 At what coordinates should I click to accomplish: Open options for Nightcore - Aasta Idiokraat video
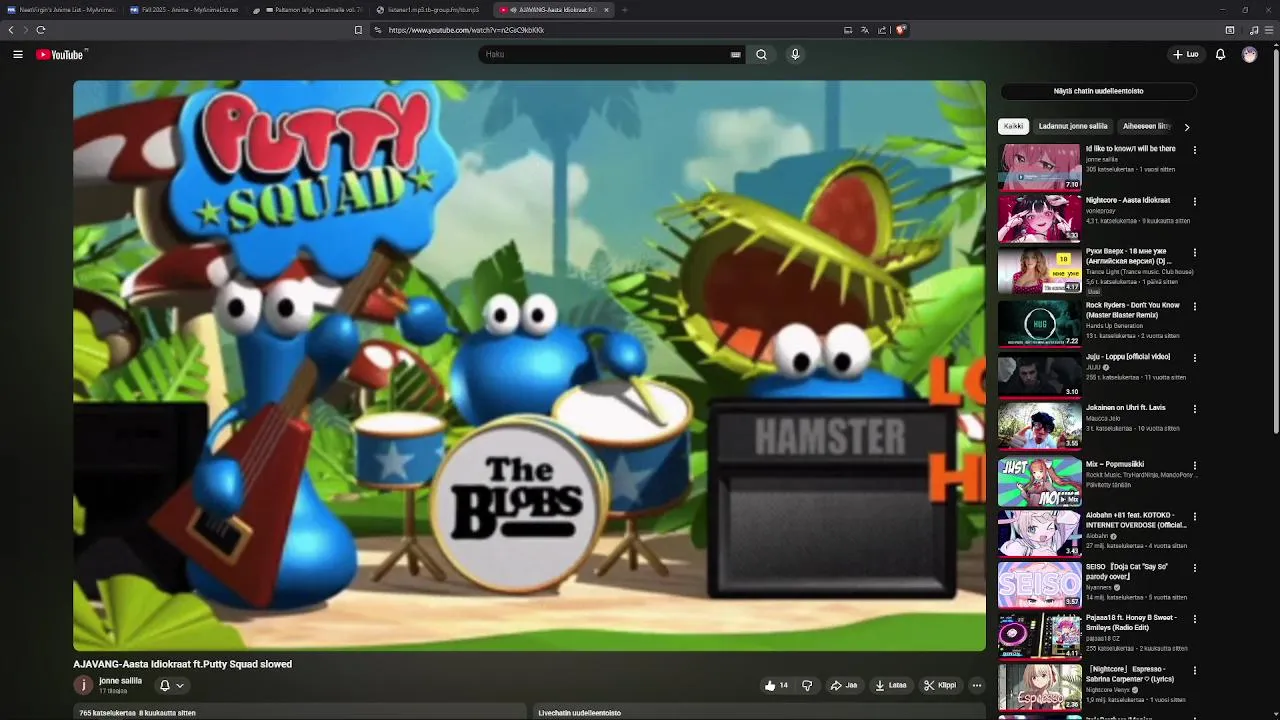coord(1194,202)
